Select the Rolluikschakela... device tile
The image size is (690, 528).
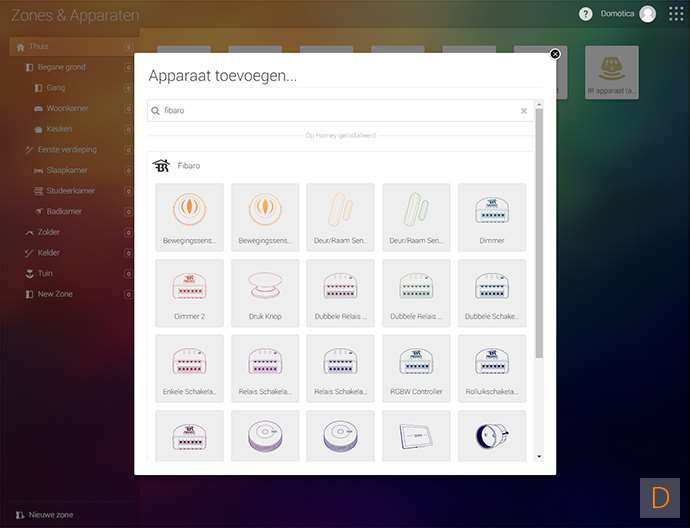coord(492,368)
